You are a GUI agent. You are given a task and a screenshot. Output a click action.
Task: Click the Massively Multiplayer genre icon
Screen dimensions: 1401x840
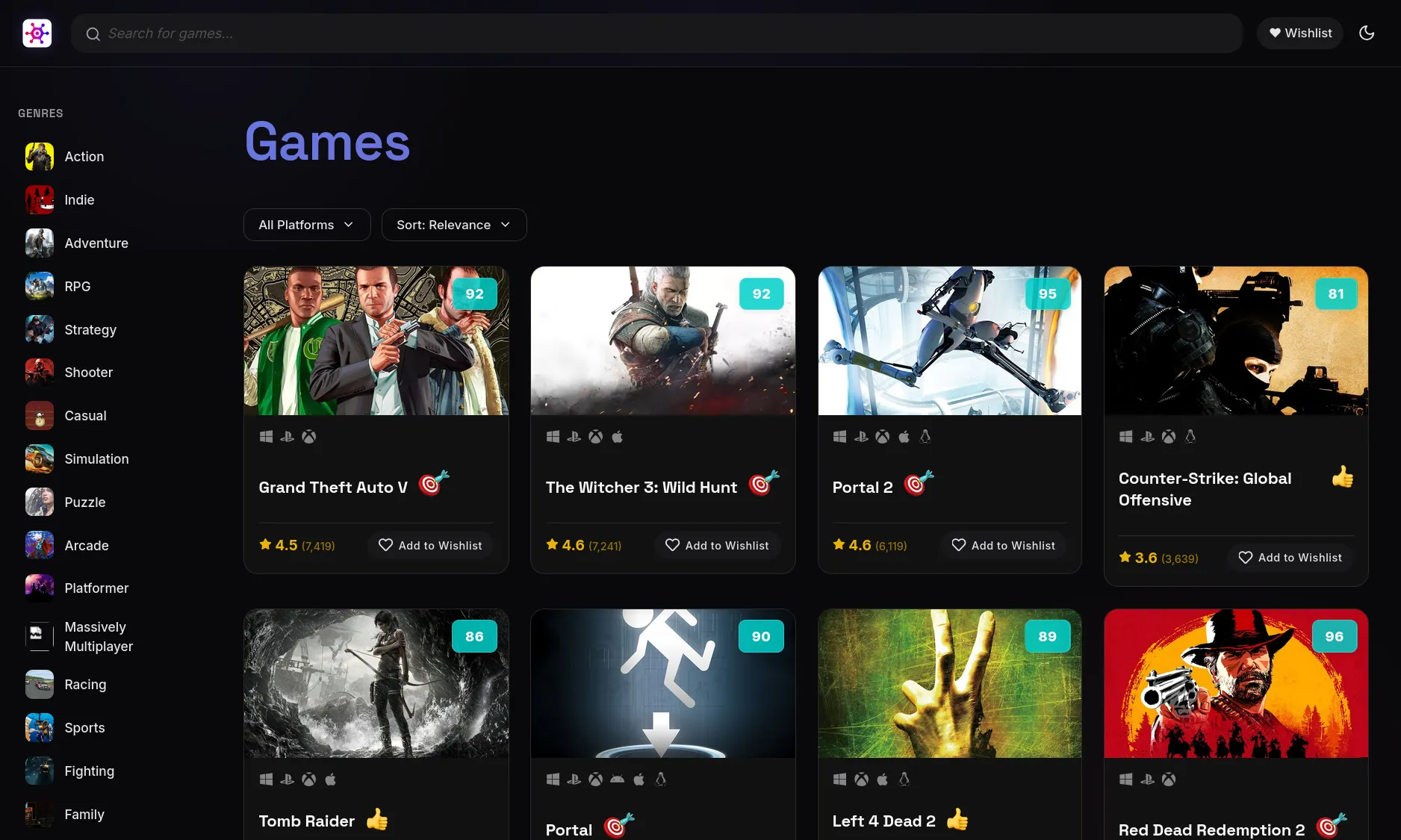click(40, 637)
